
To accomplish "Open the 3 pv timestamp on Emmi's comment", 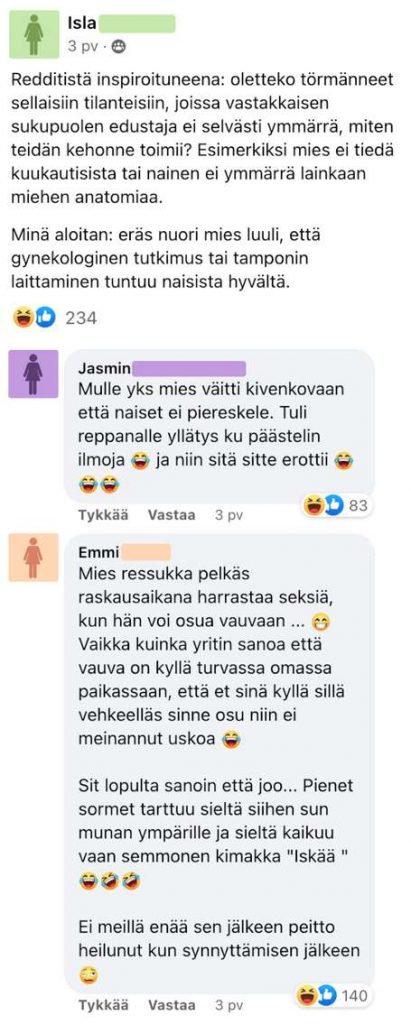I will tap(229, 1004).
